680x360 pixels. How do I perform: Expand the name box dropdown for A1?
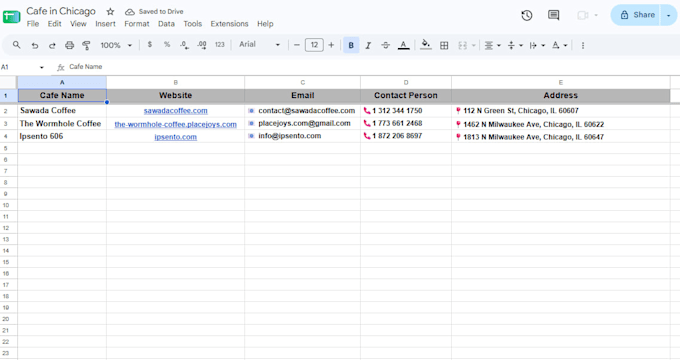tap(42, 67)
